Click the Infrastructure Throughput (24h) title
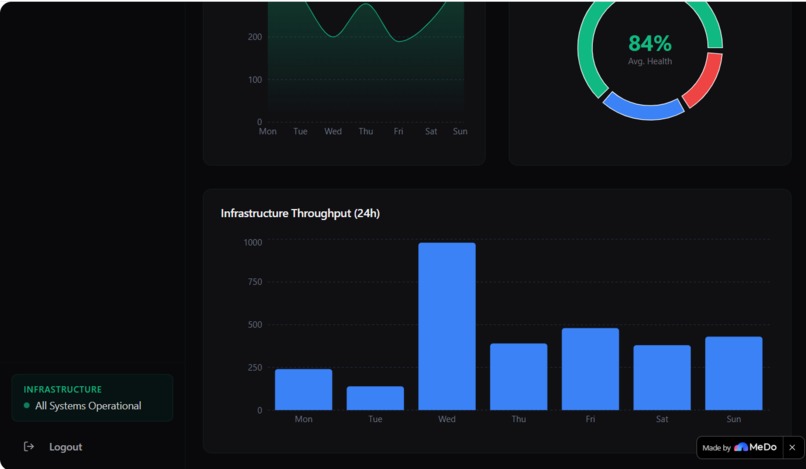Screen dimensions: 806x469 300,213
